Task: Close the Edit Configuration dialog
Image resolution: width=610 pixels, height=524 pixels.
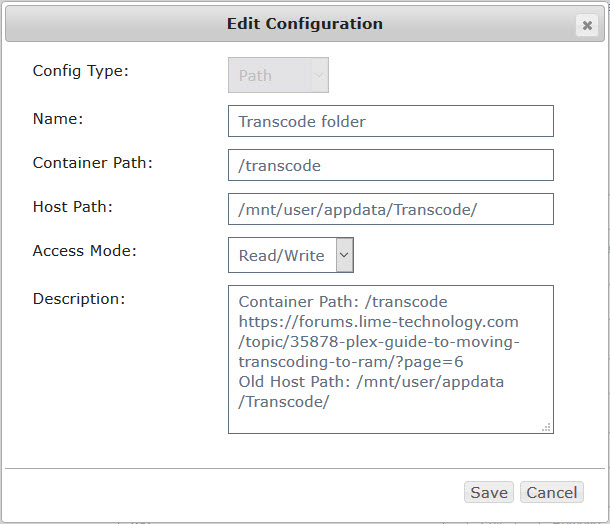Action: click(x=587, y=26)
